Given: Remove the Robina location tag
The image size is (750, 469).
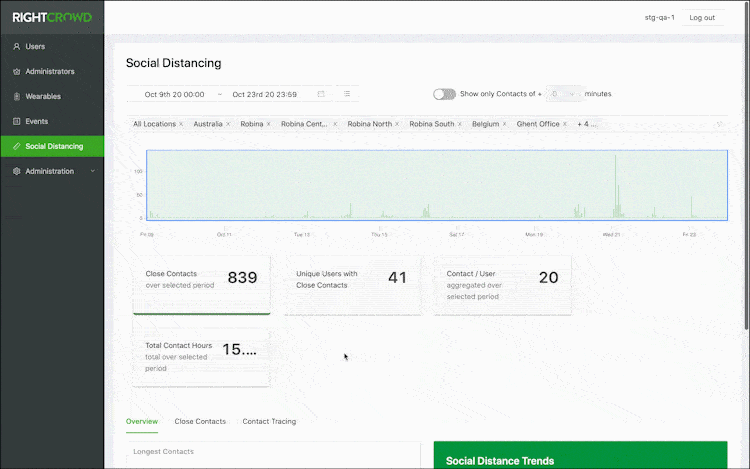Looking at the screenshot, I should (269, 124).
